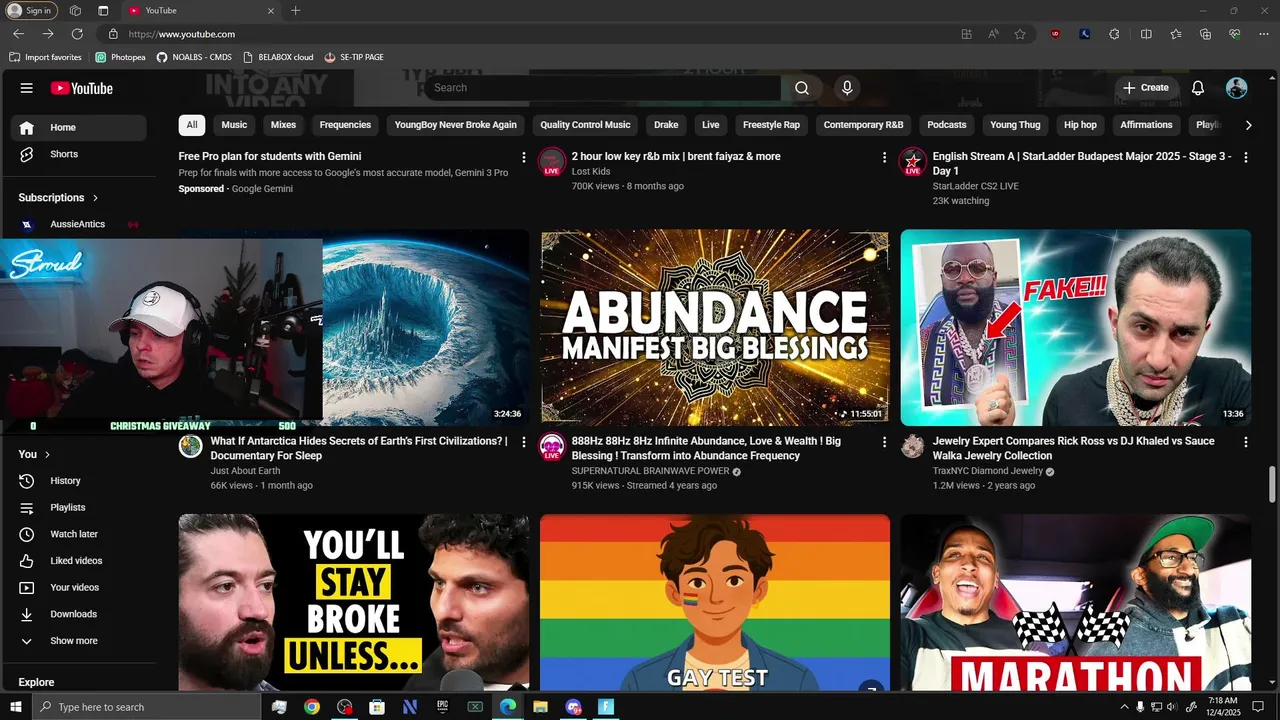
Task: Click the YouTube logo
Action: tap(82, 88)
